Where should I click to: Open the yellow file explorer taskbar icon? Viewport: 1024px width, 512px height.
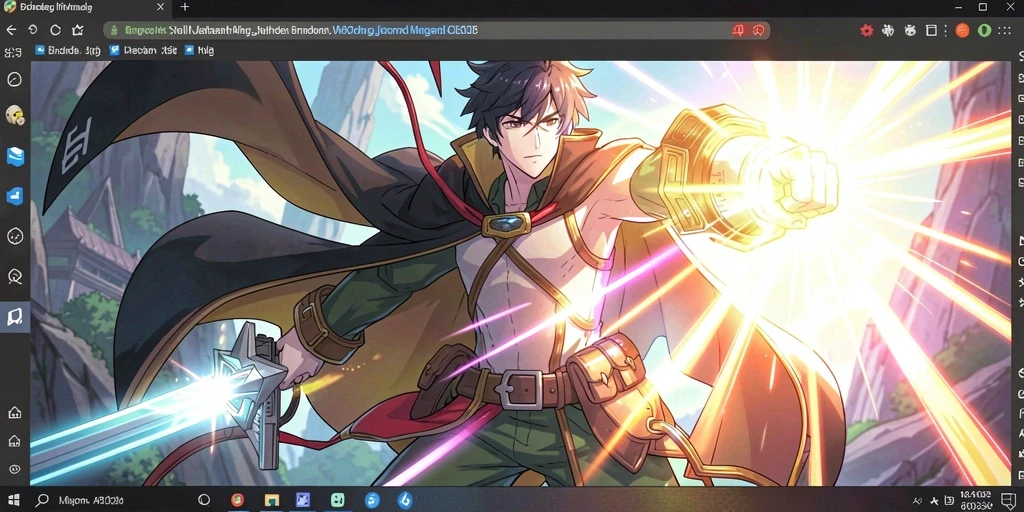pos(272,500)
